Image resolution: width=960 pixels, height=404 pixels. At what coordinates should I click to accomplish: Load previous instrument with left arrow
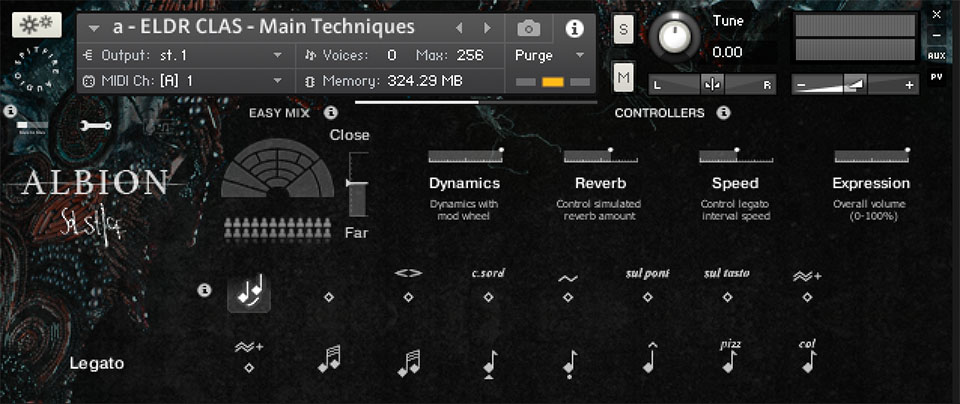point(459,28)
